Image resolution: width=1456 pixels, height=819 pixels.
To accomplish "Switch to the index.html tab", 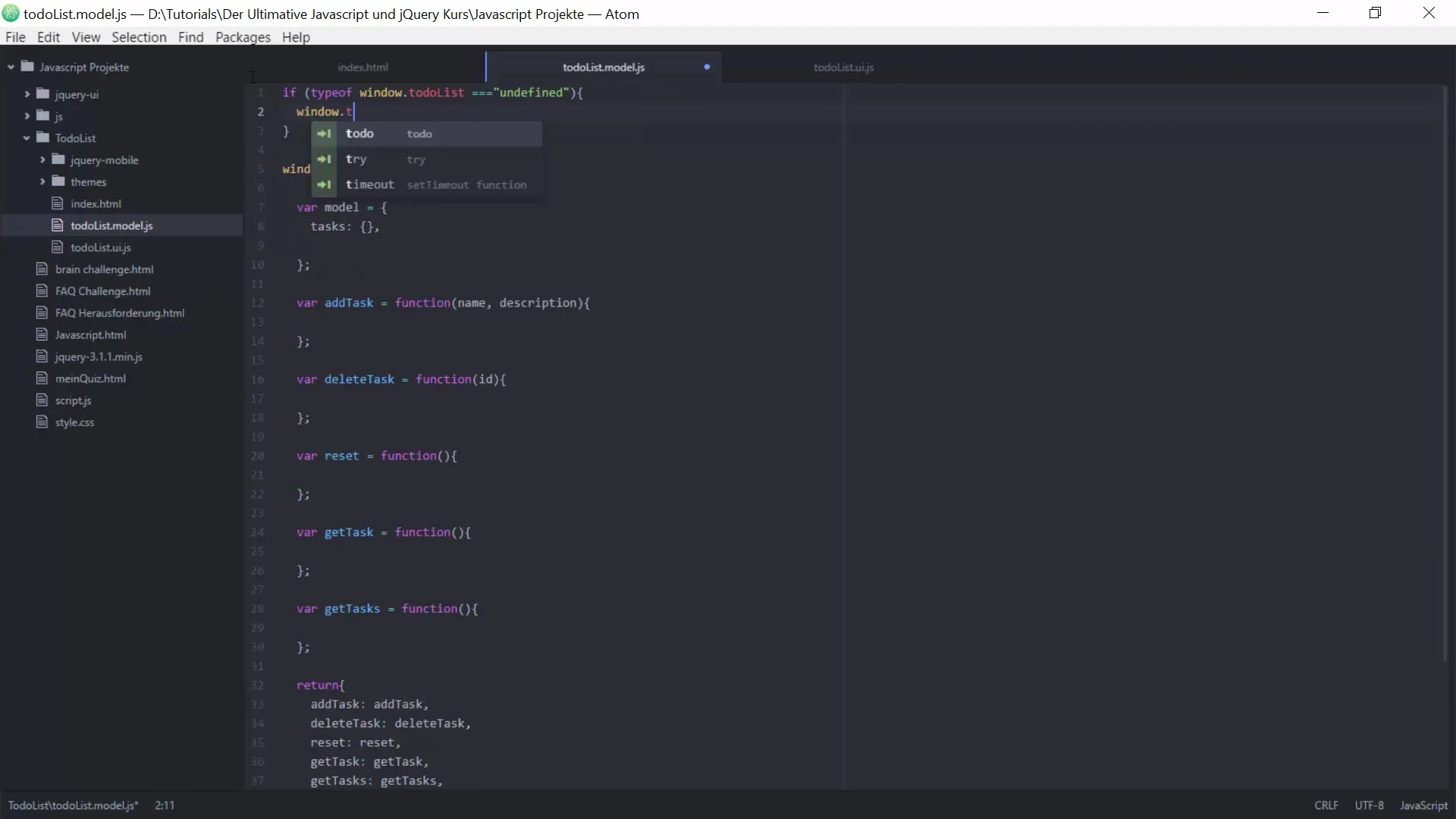I will click(x=363, y=67).
